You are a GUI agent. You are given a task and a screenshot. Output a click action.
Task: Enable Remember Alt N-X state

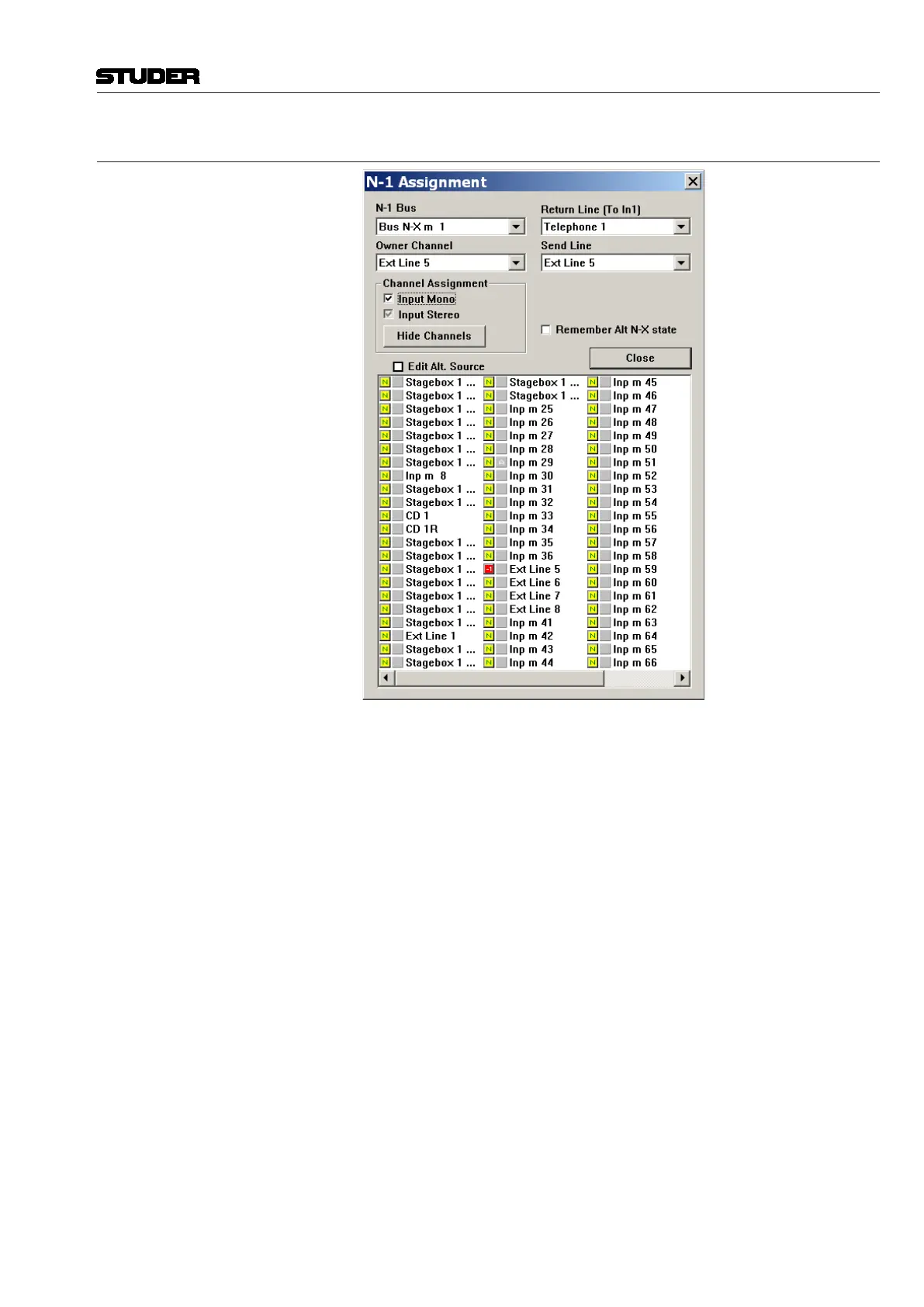(x=546, y=330)
